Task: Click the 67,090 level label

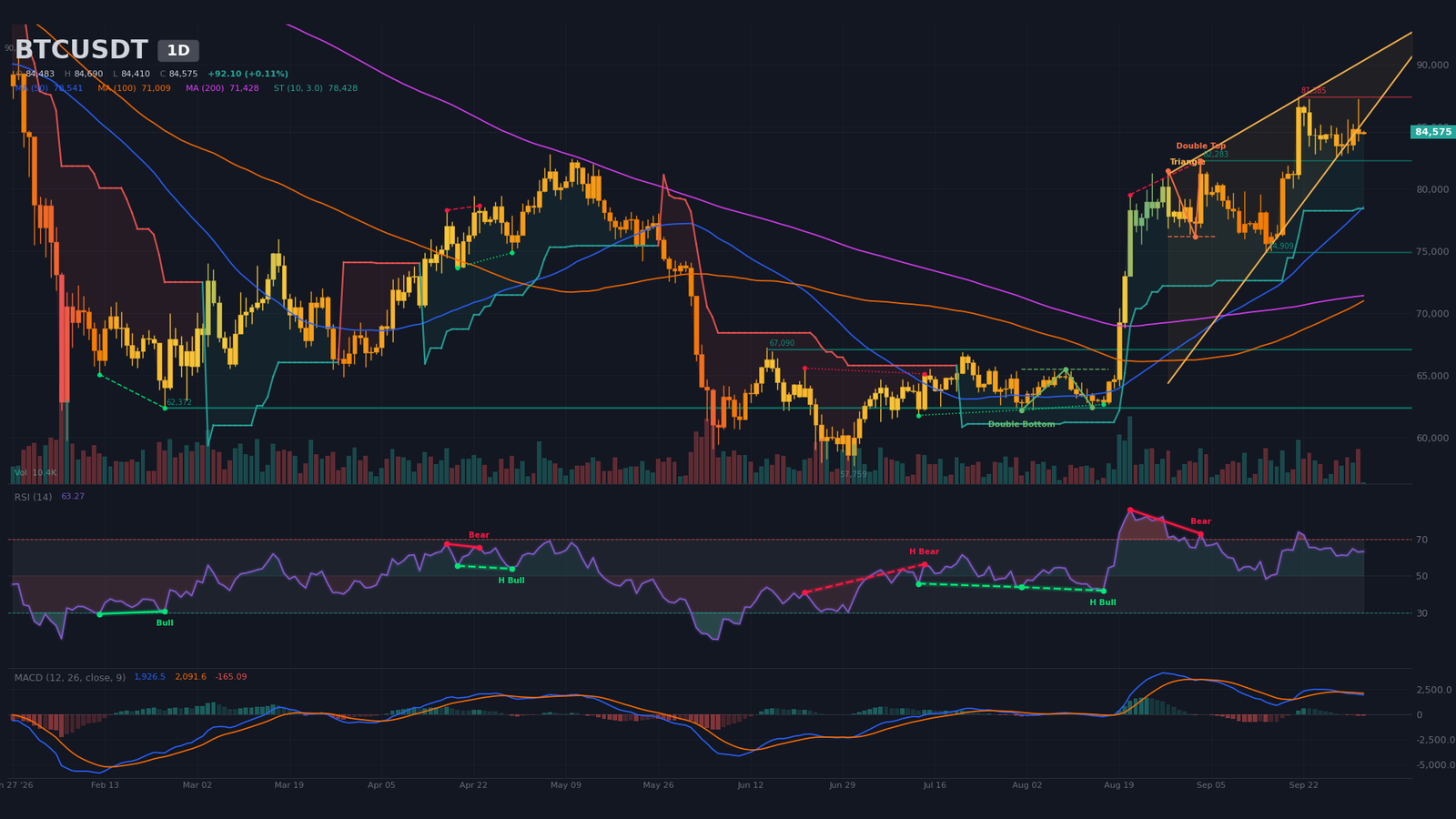Action: [782, 343]
